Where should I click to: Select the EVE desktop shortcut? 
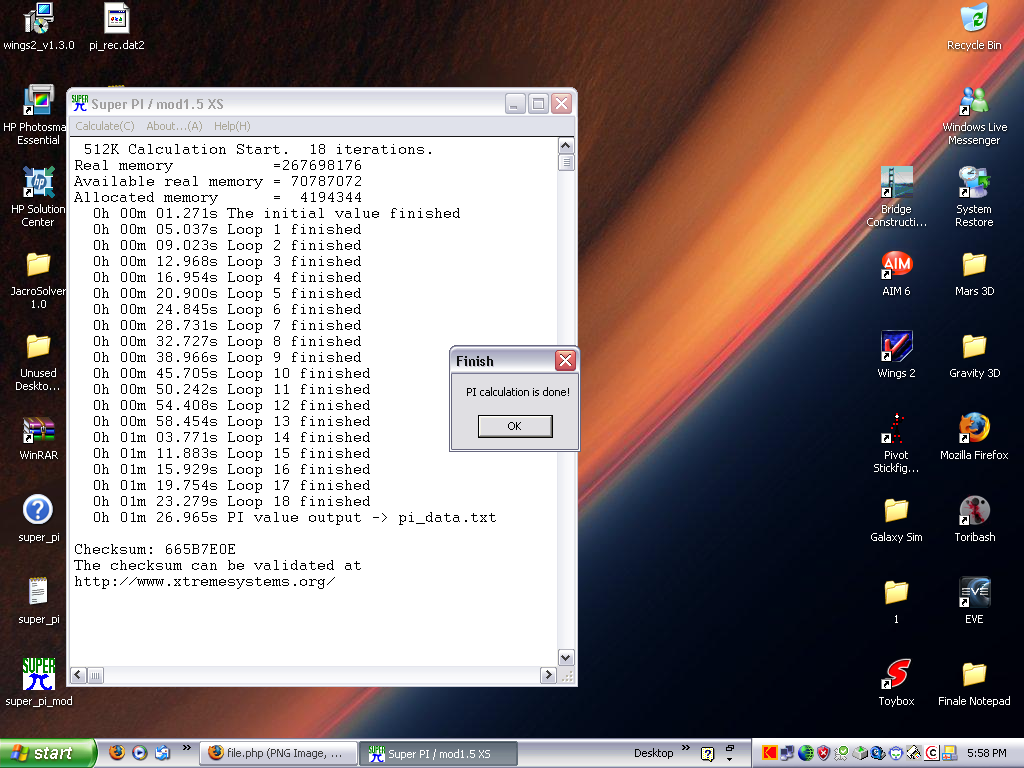point(974,592)
